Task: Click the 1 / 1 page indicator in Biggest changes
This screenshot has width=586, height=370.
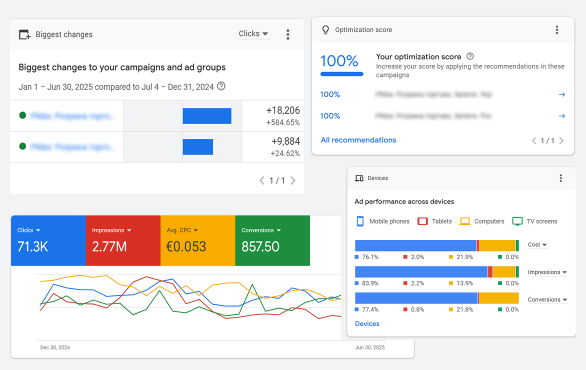Action: 277,181
